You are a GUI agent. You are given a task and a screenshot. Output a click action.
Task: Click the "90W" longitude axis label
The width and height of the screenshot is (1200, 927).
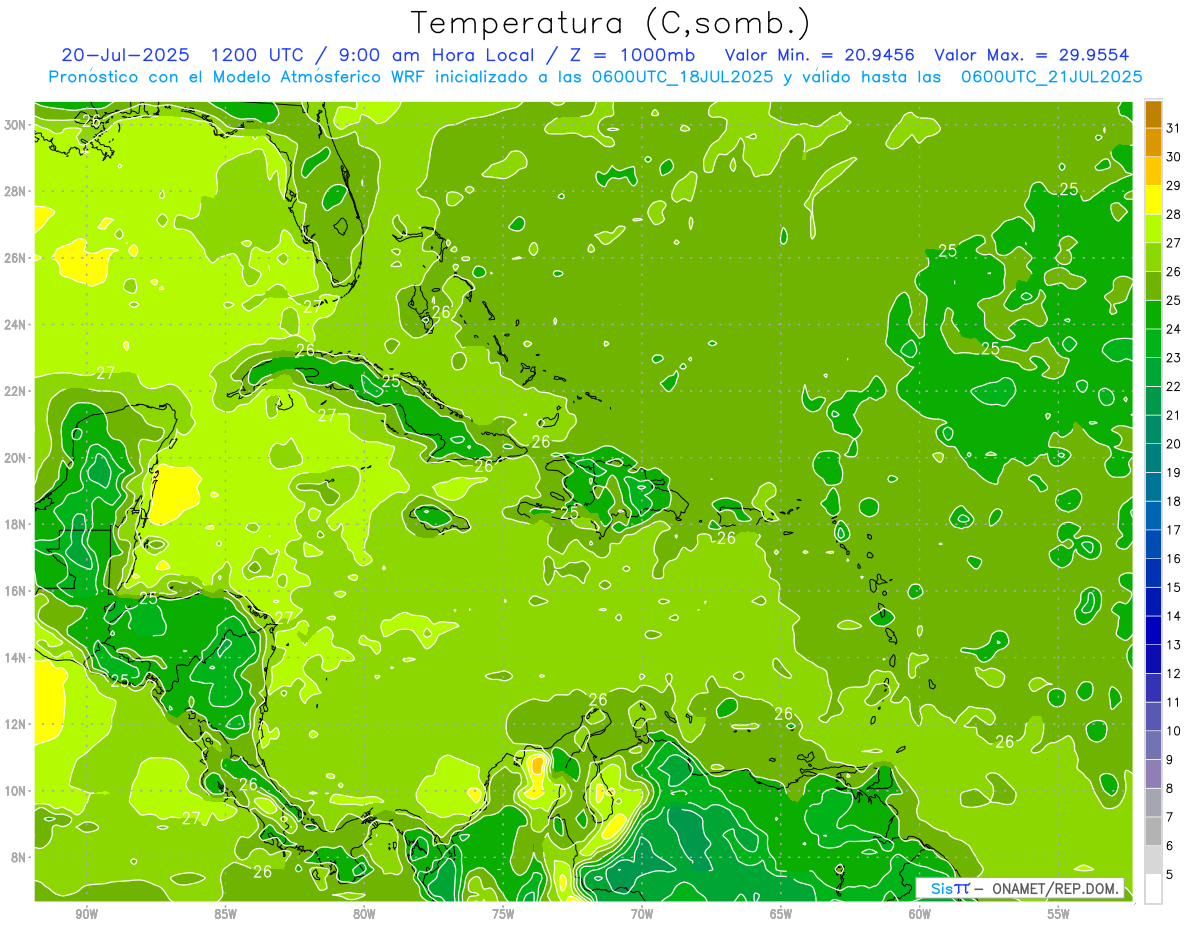[x=86, y=914]
